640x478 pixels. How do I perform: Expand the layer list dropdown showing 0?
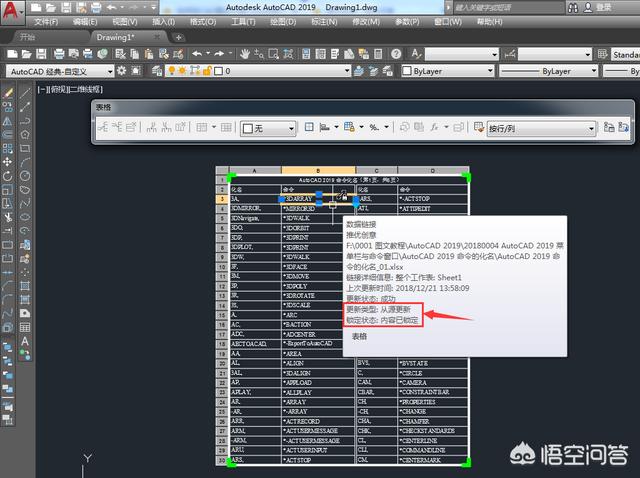[347, 71]
